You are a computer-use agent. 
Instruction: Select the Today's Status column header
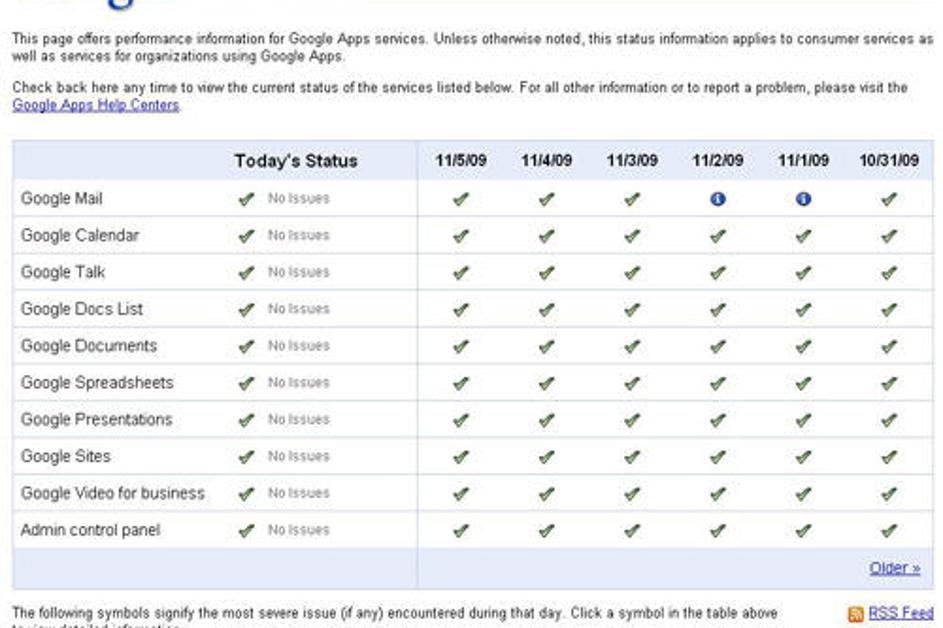pos(295,161)
